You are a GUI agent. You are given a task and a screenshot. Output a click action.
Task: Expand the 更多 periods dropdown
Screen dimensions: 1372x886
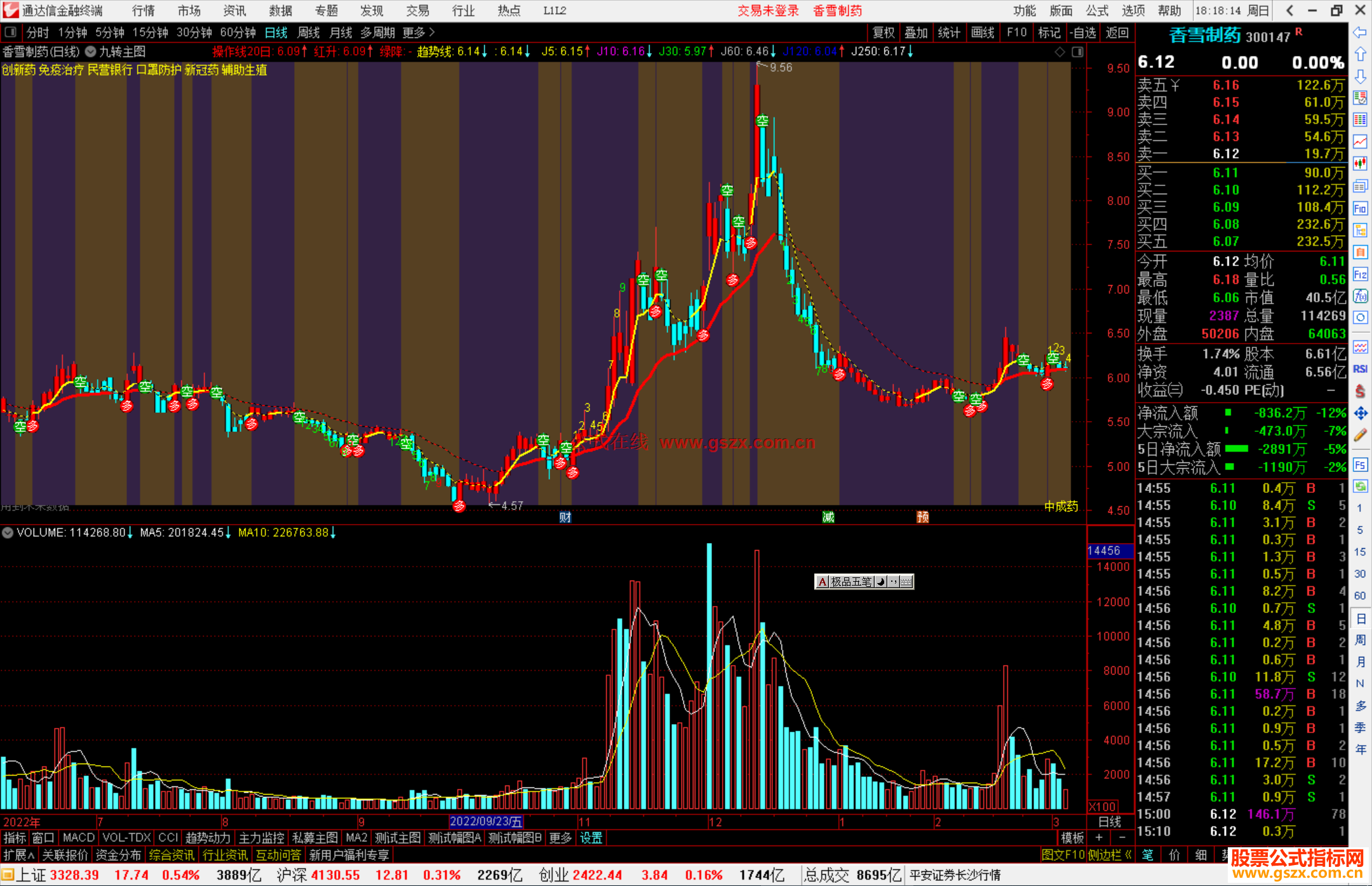[419, 32]
